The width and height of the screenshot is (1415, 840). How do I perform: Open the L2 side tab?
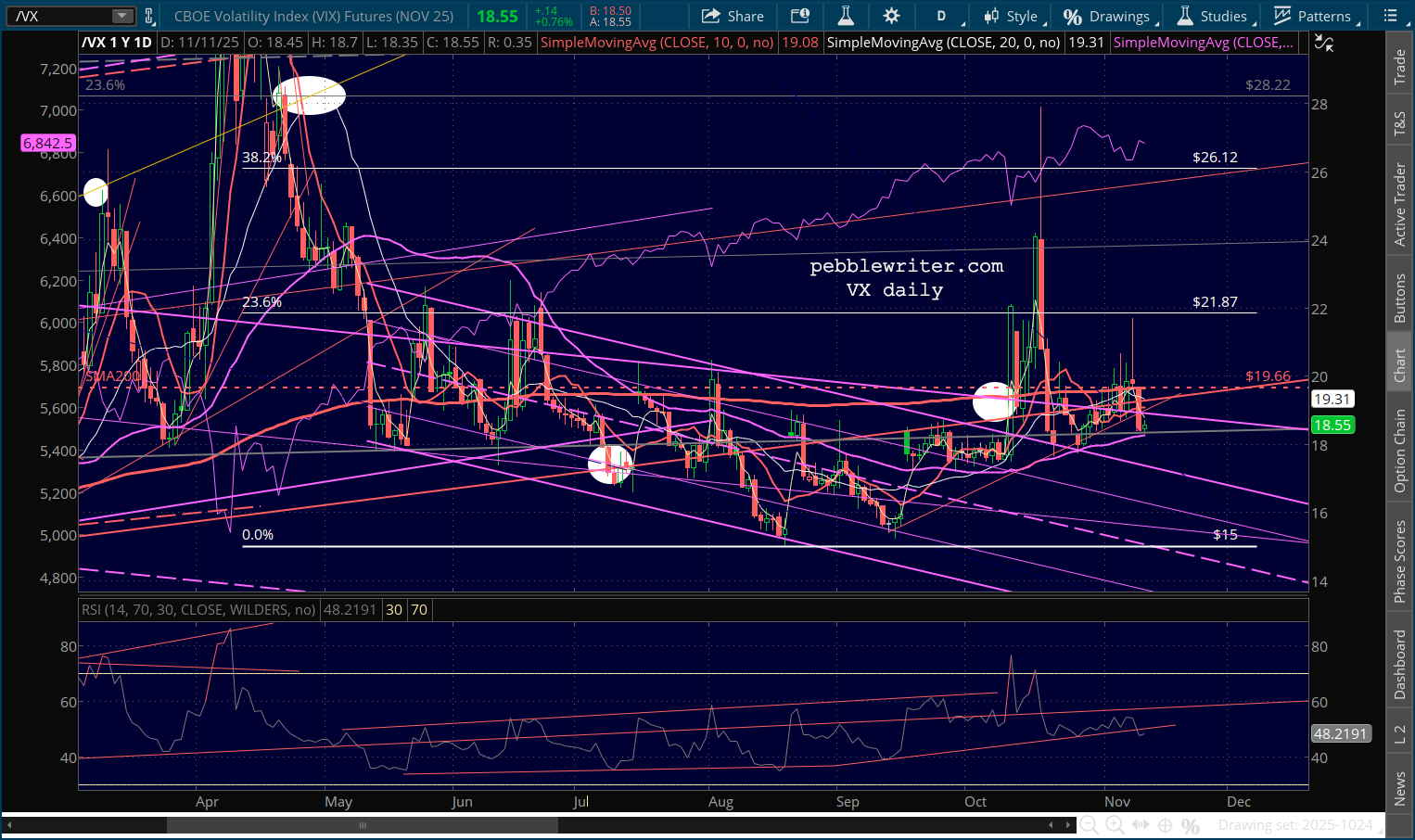(x=1399, y=734)
